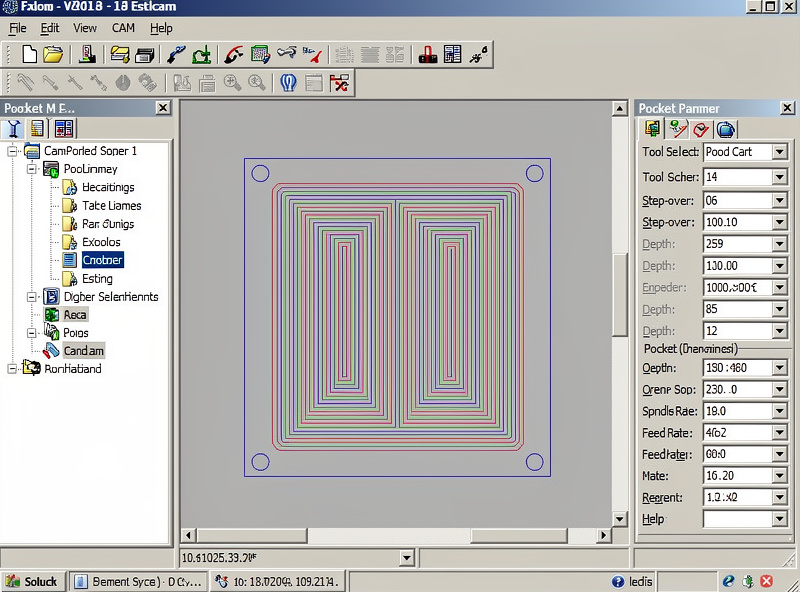Open first tab icon in Pocket Panmer panel
This screenshot has height=592, width=800.
point(653,129)
